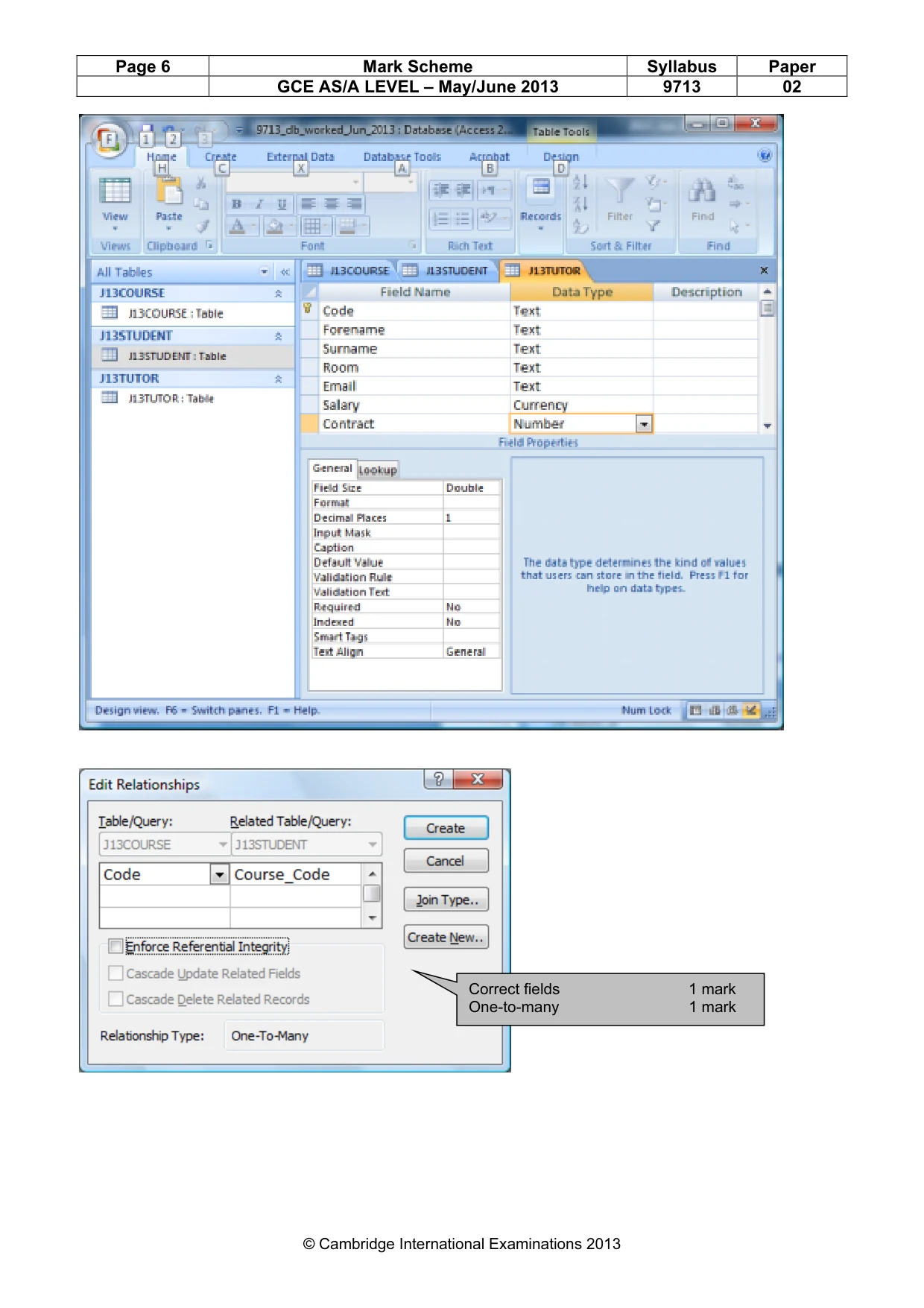Image resolution: width=924 pixels, height=1308 pixels.
Task: Check Cascade Delete Related Records
Action: click(115, 999)
